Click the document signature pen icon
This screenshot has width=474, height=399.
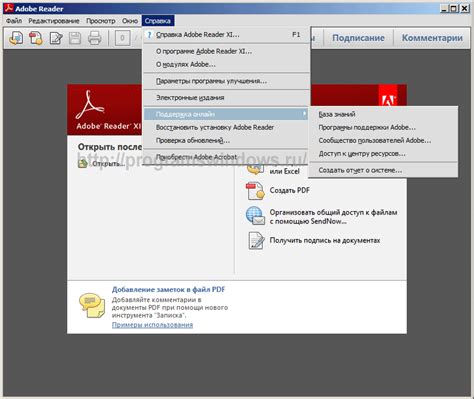(256, 240)
